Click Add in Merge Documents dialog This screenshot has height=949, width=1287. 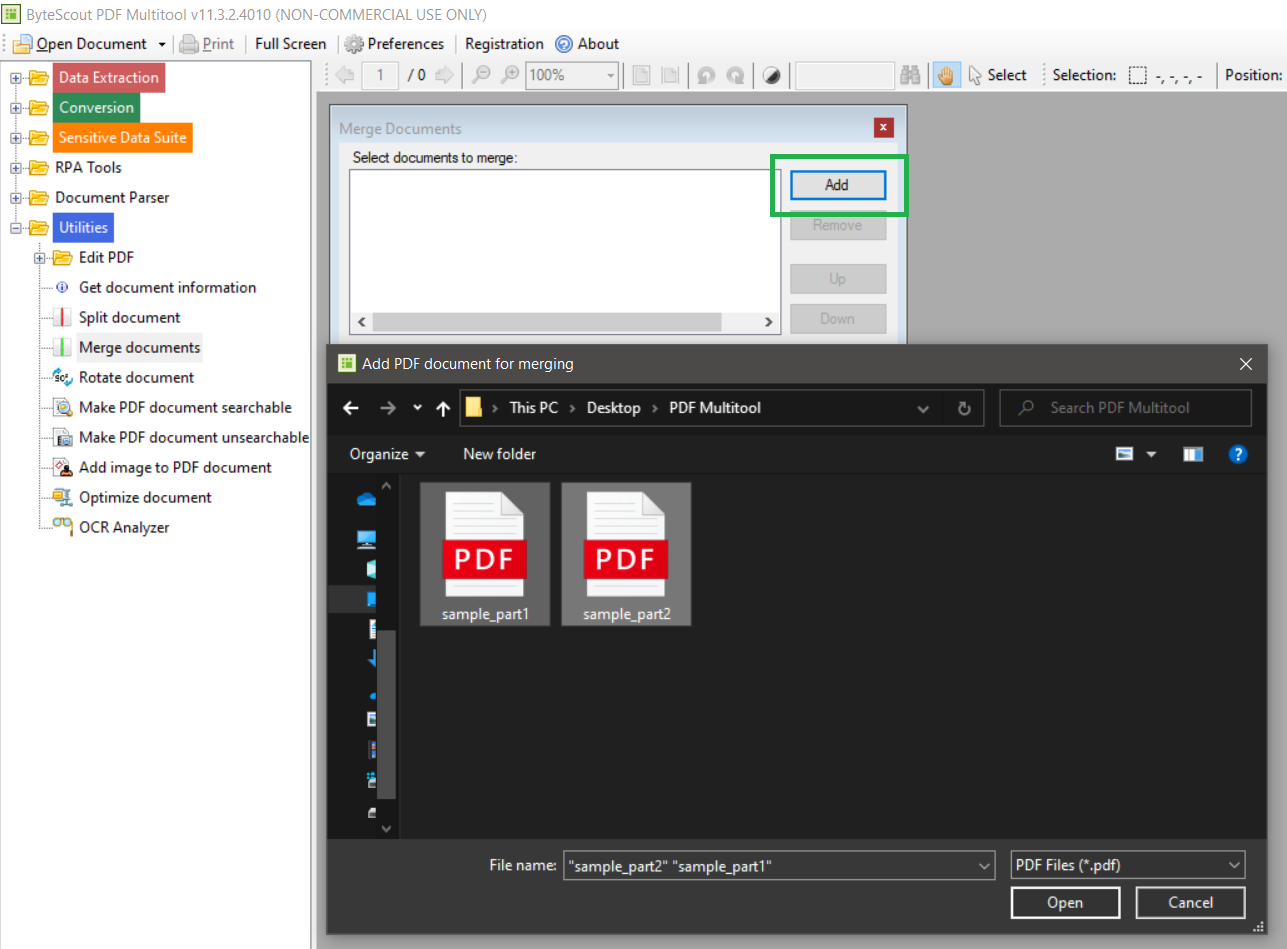click(837, 185)
